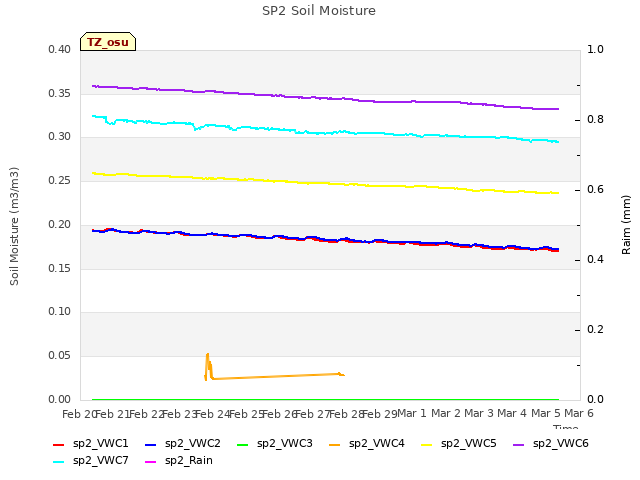Click the Feb 24 date label
The image size is (640, 480).
tap(213, 414)
